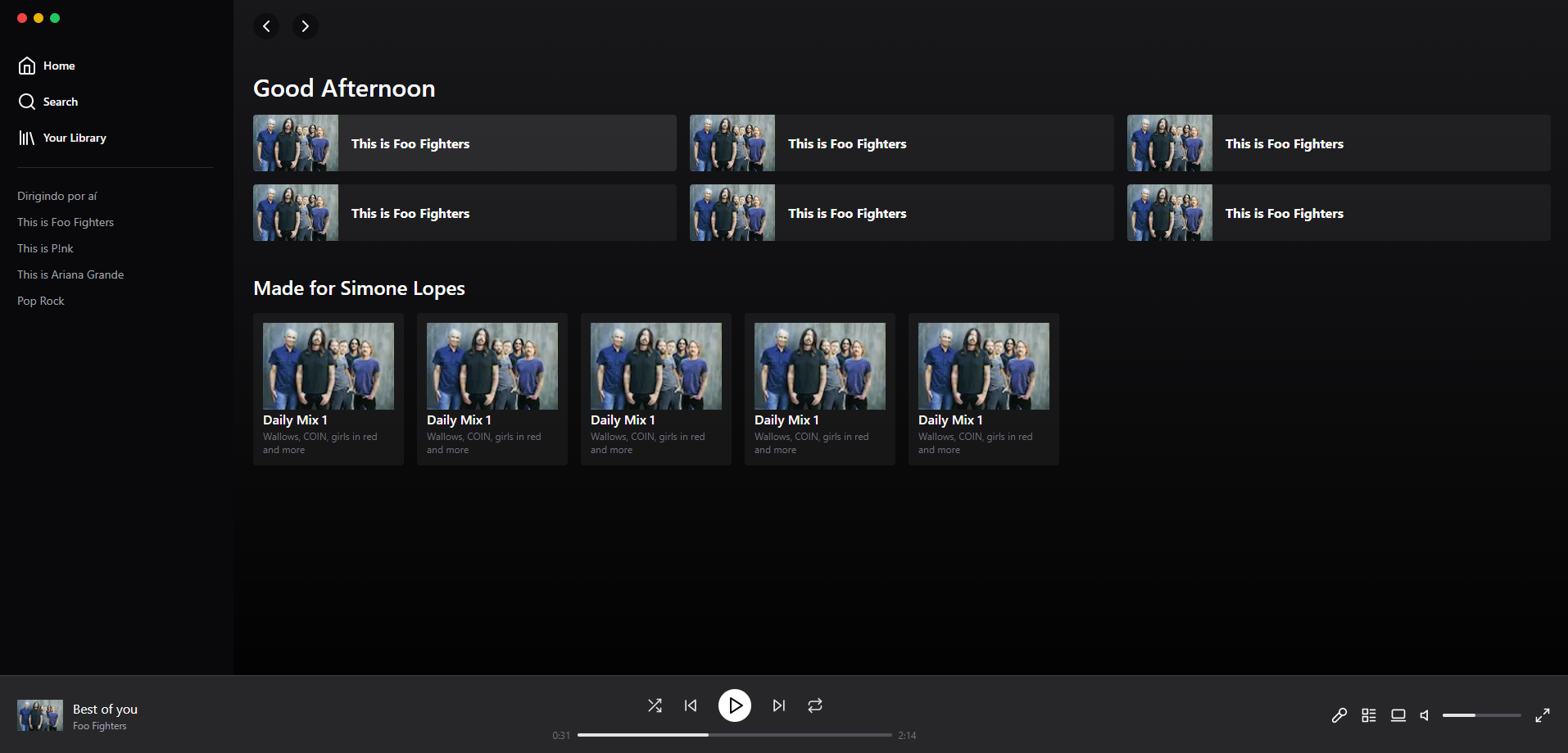Navigate forward with the right chevron
Viewport: 1568px width, 753px height.
[x=305, y=25]
